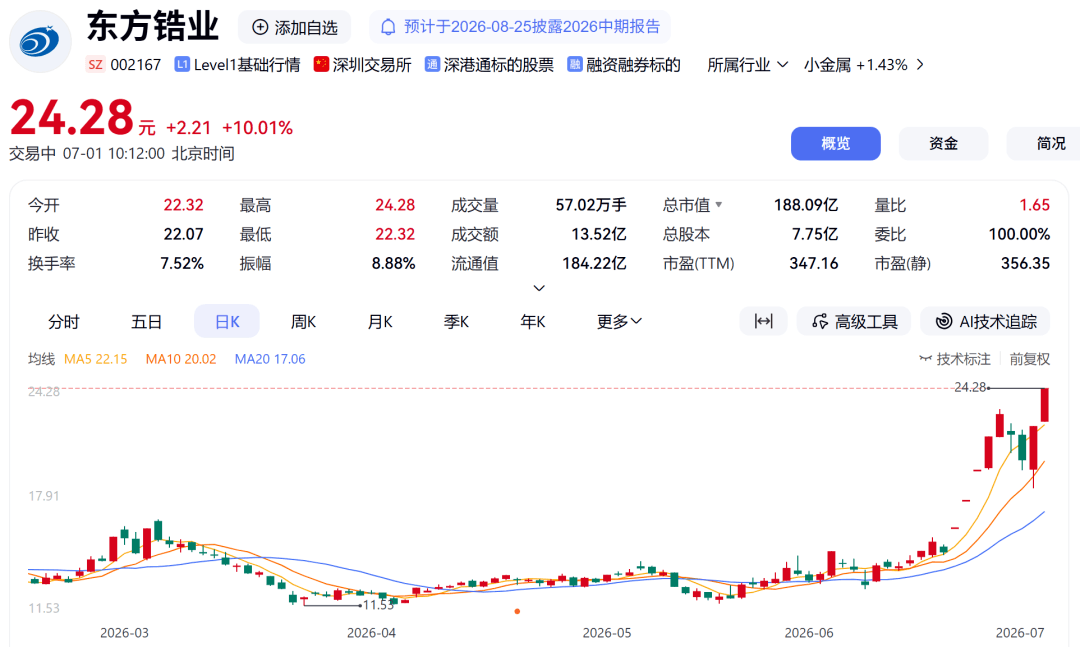Screen dimensions: 1080x647
Task: Click the China flag icon for 深圳交易所
Action: pos(321,64)
